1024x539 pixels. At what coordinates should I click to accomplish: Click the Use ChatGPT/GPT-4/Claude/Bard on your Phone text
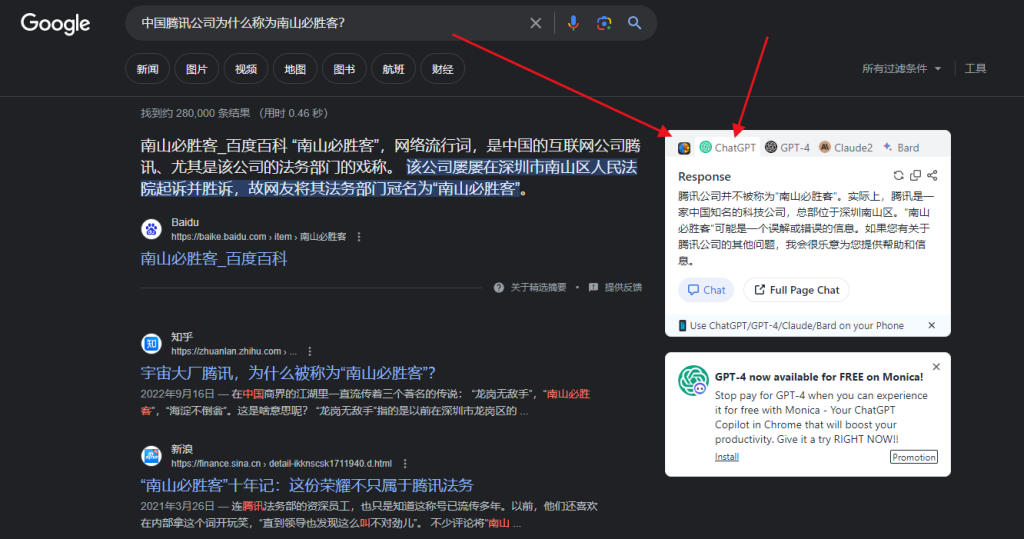[797, 325]
